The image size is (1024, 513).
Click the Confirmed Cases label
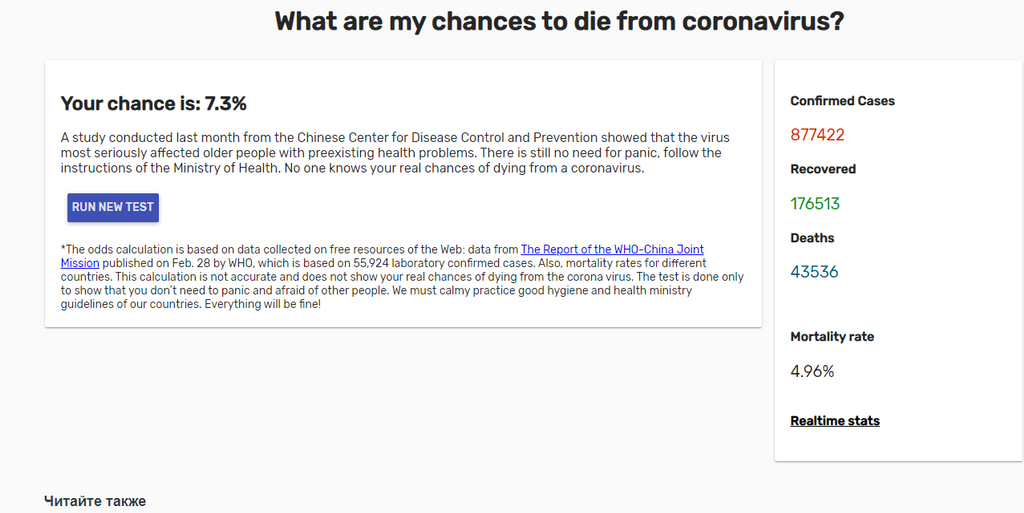pos(842,101)
